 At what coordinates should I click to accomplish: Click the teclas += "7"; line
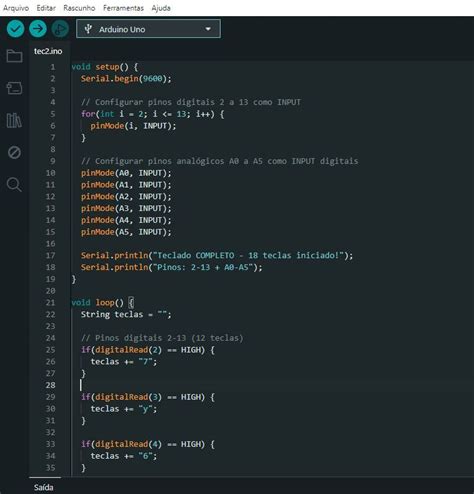(x=124, y=362)
